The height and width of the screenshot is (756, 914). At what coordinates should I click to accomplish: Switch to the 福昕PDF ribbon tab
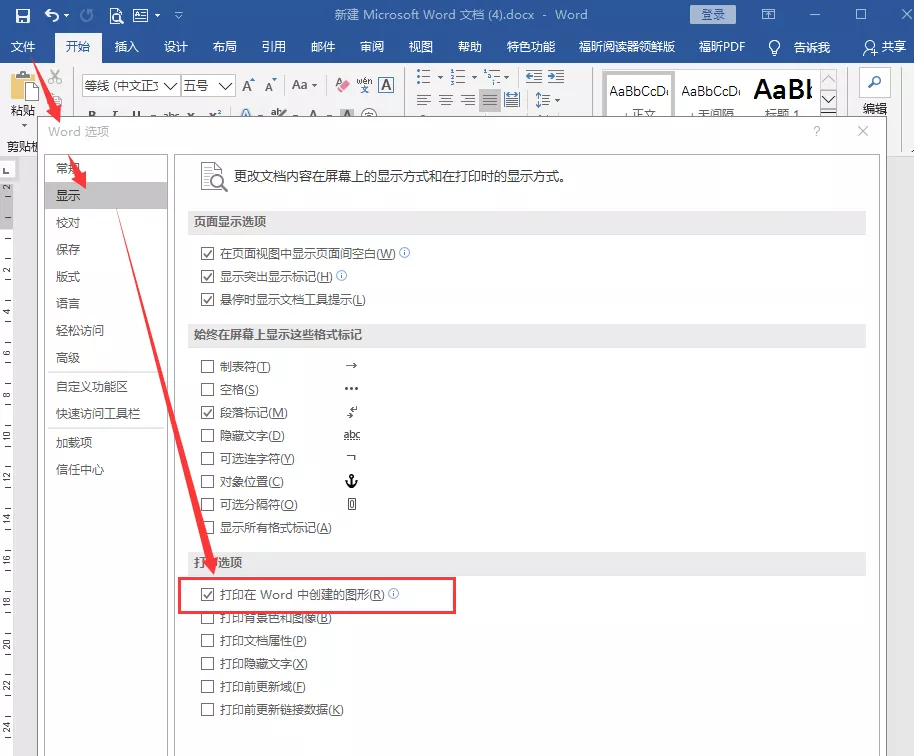coord(722,47)
